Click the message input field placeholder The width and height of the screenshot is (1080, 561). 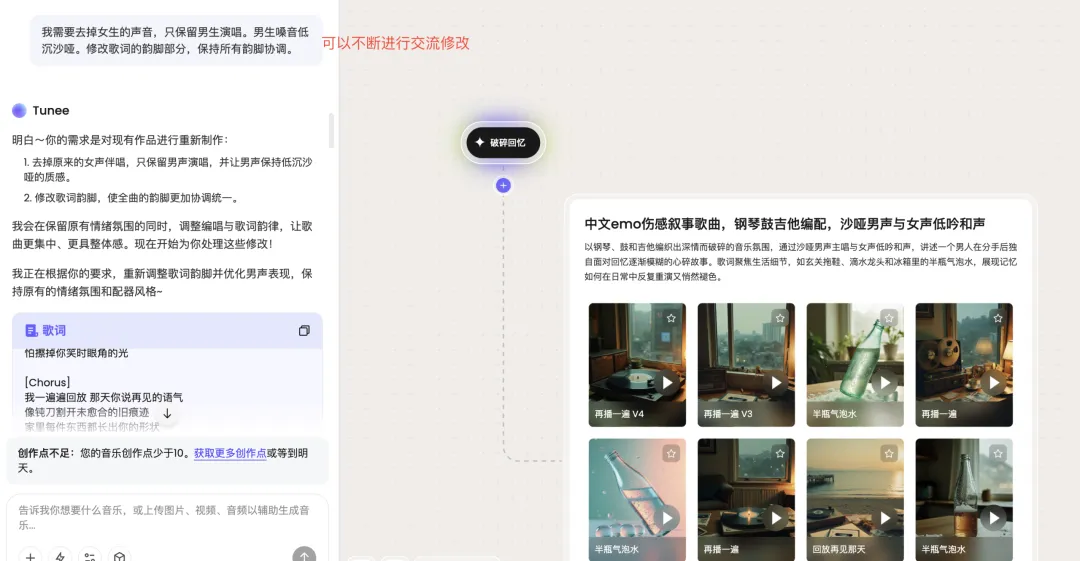(x=164, y=517)
